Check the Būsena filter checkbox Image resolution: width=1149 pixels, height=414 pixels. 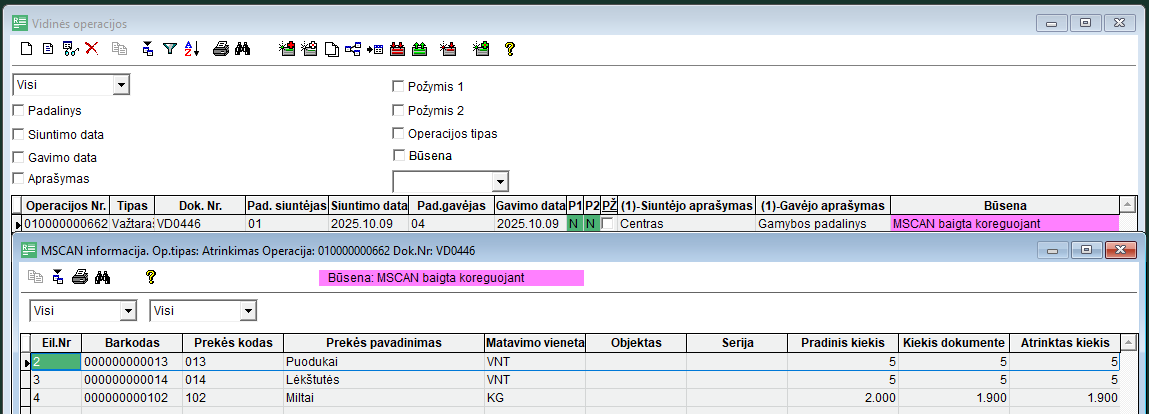(399, 156)
